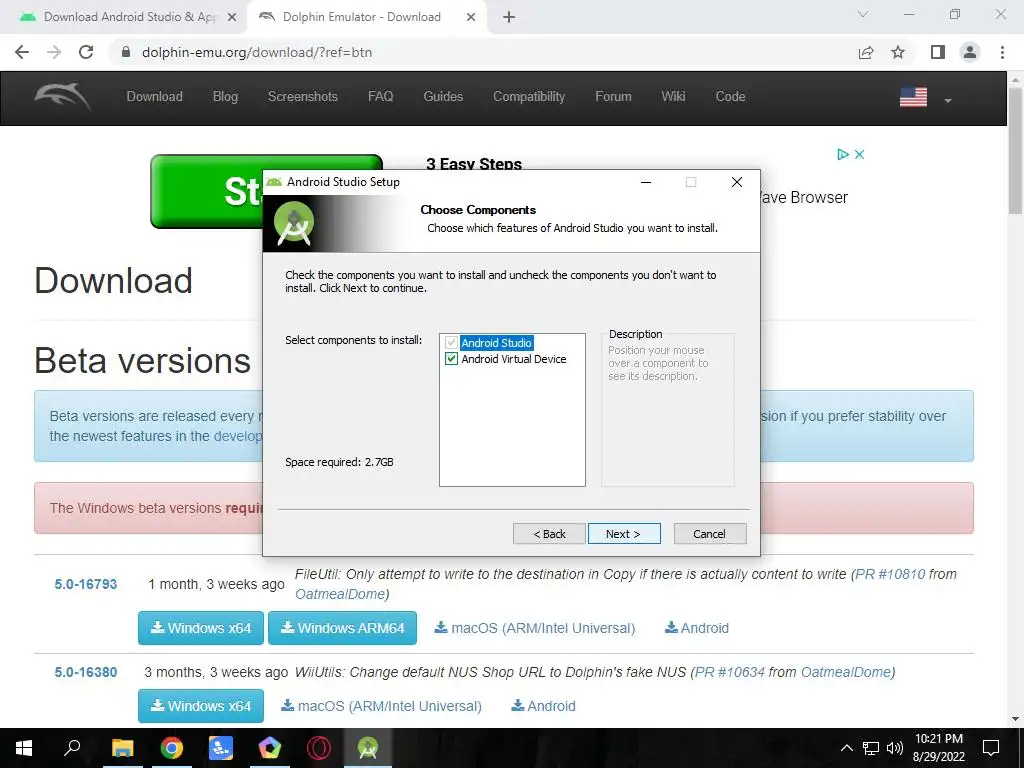Open the Download nav menu item
1024x768 pixels.
[154, 97]
